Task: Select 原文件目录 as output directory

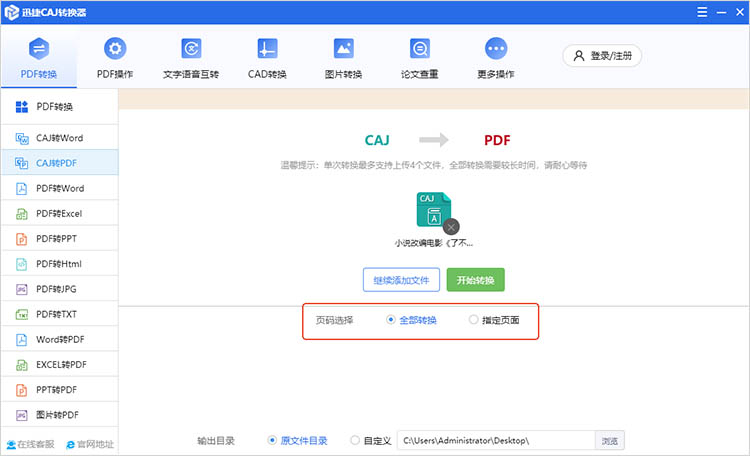Action: tap(273, 440)
